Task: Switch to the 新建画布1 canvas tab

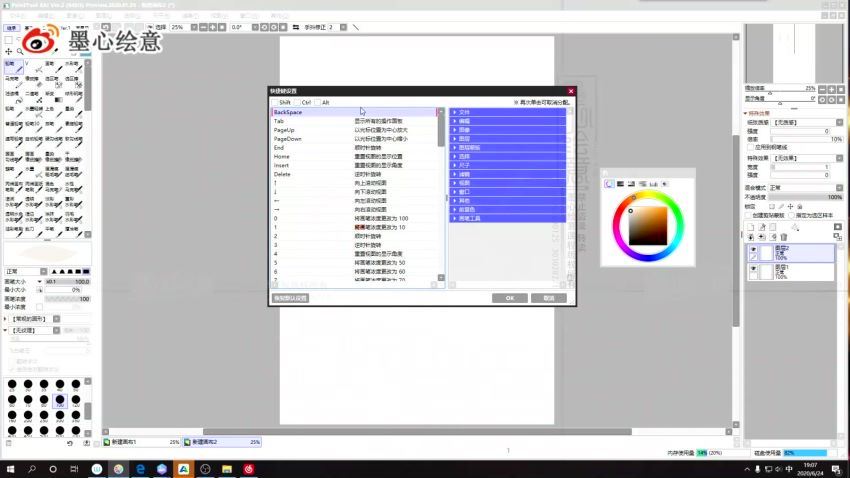Action: [140, 441]
